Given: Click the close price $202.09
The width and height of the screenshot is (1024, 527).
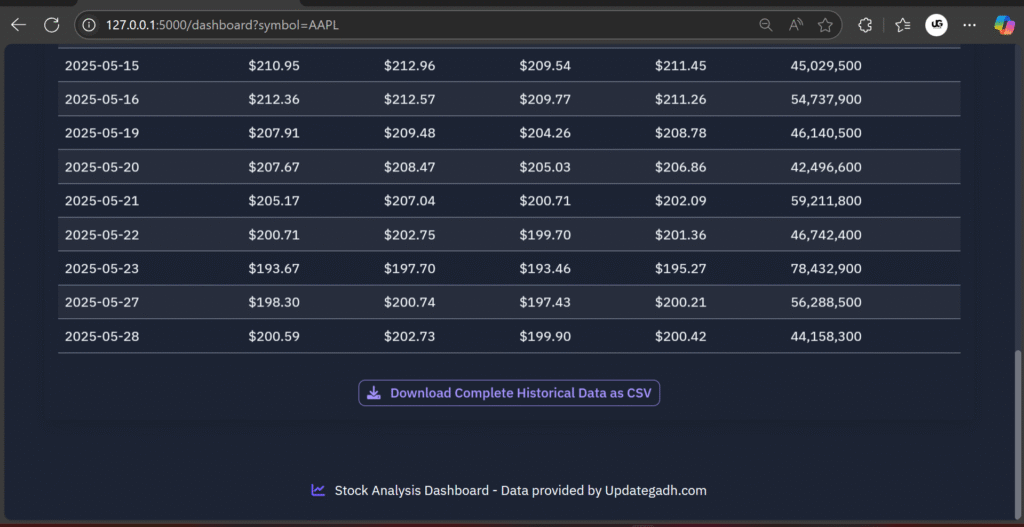Looking at the screenshot, I should click(680, 201).
